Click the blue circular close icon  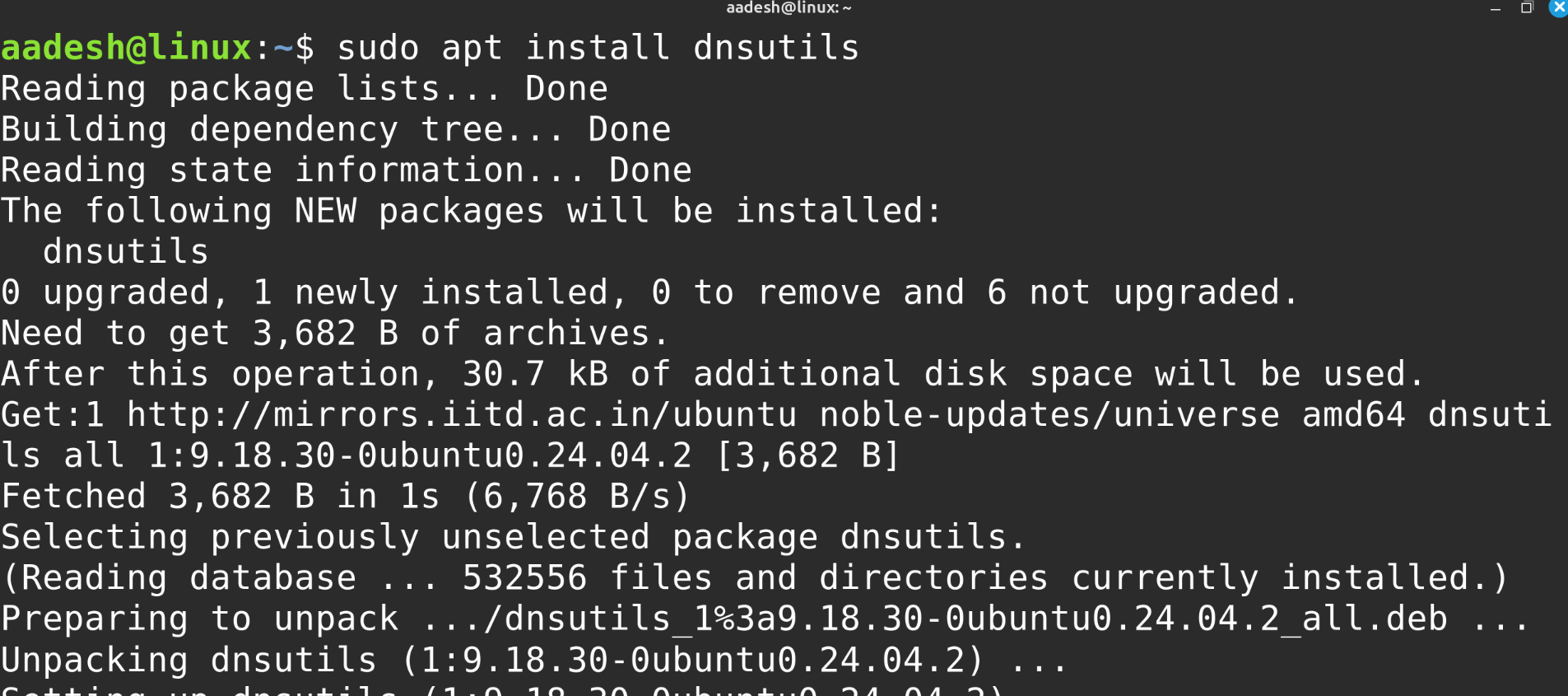click(1557, 8)
